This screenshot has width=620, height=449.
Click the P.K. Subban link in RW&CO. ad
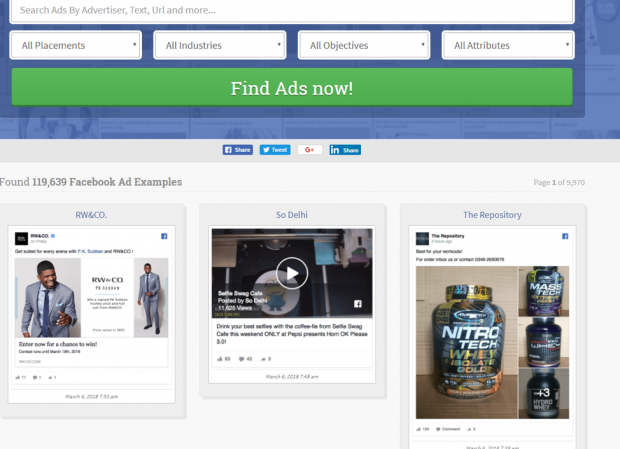(x=90, y=251)
